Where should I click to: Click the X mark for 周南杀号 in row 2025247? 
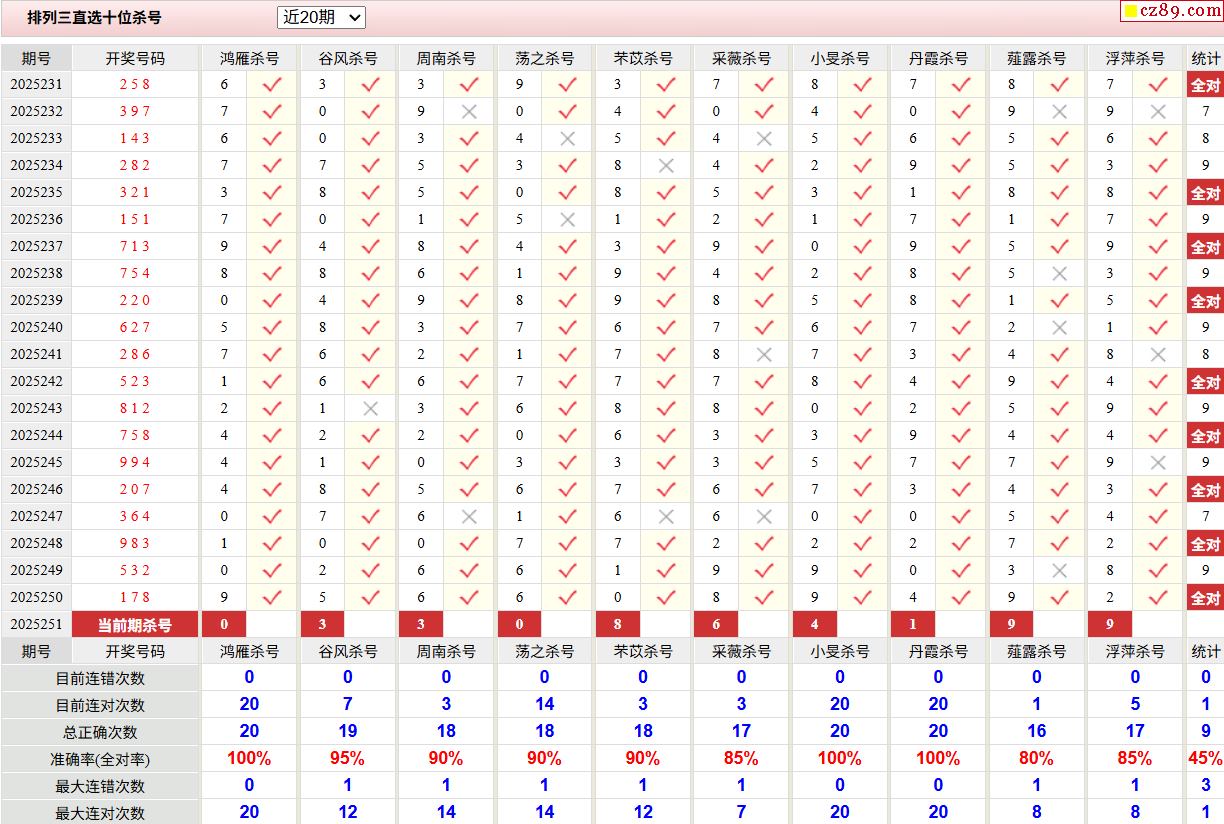tap(469, 517)
